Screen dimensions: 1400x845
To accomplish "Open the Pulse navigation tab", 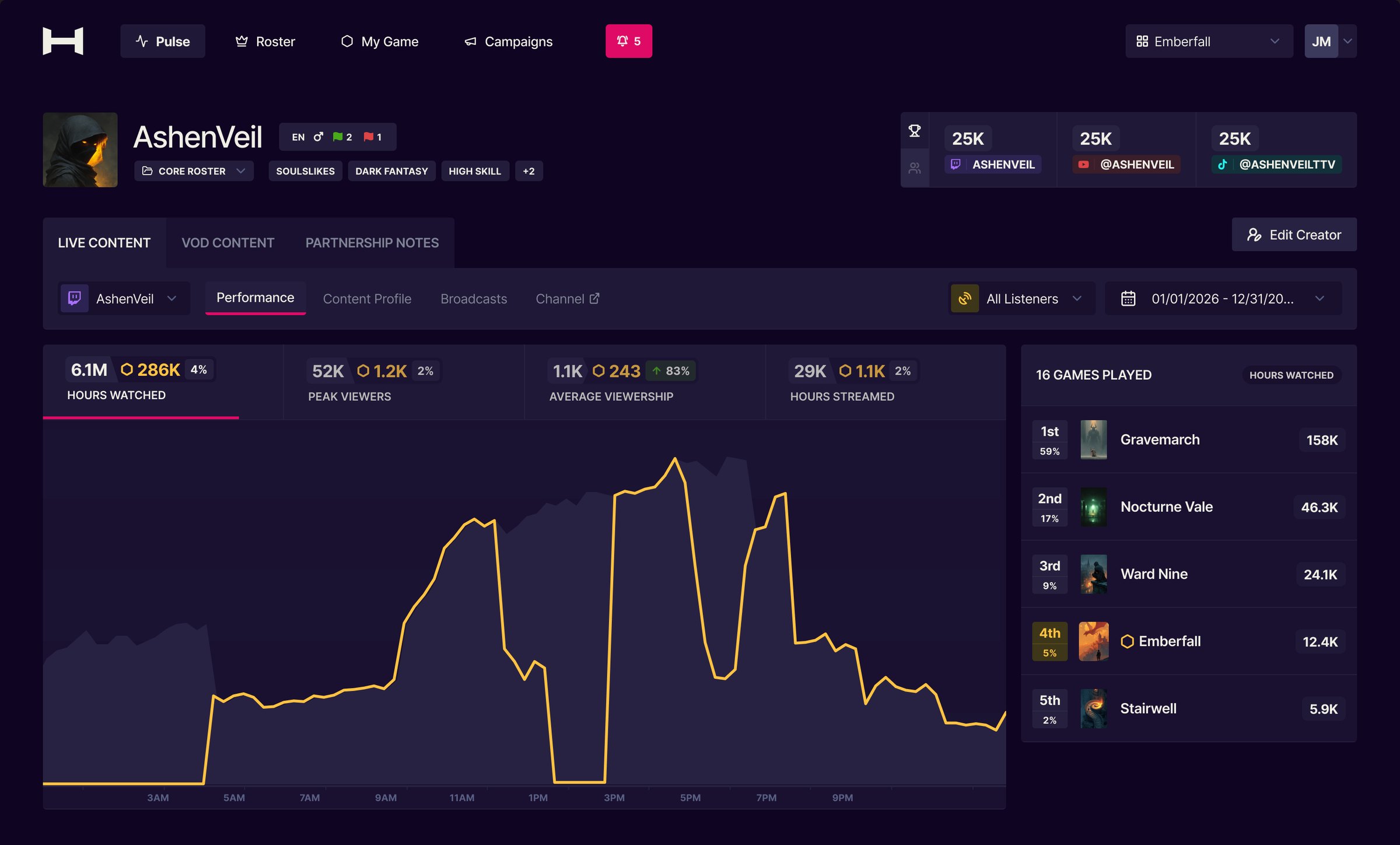I will coord(163,41).
